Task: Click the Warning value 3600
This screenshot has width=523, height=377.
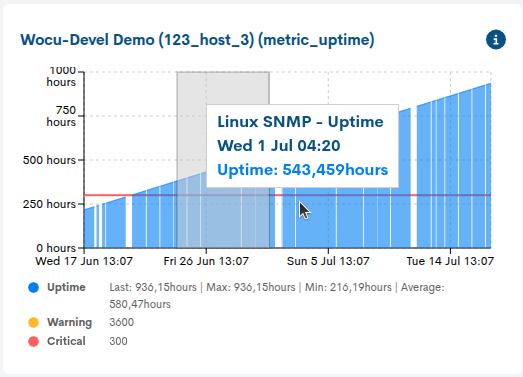Action: coord(121,322)
